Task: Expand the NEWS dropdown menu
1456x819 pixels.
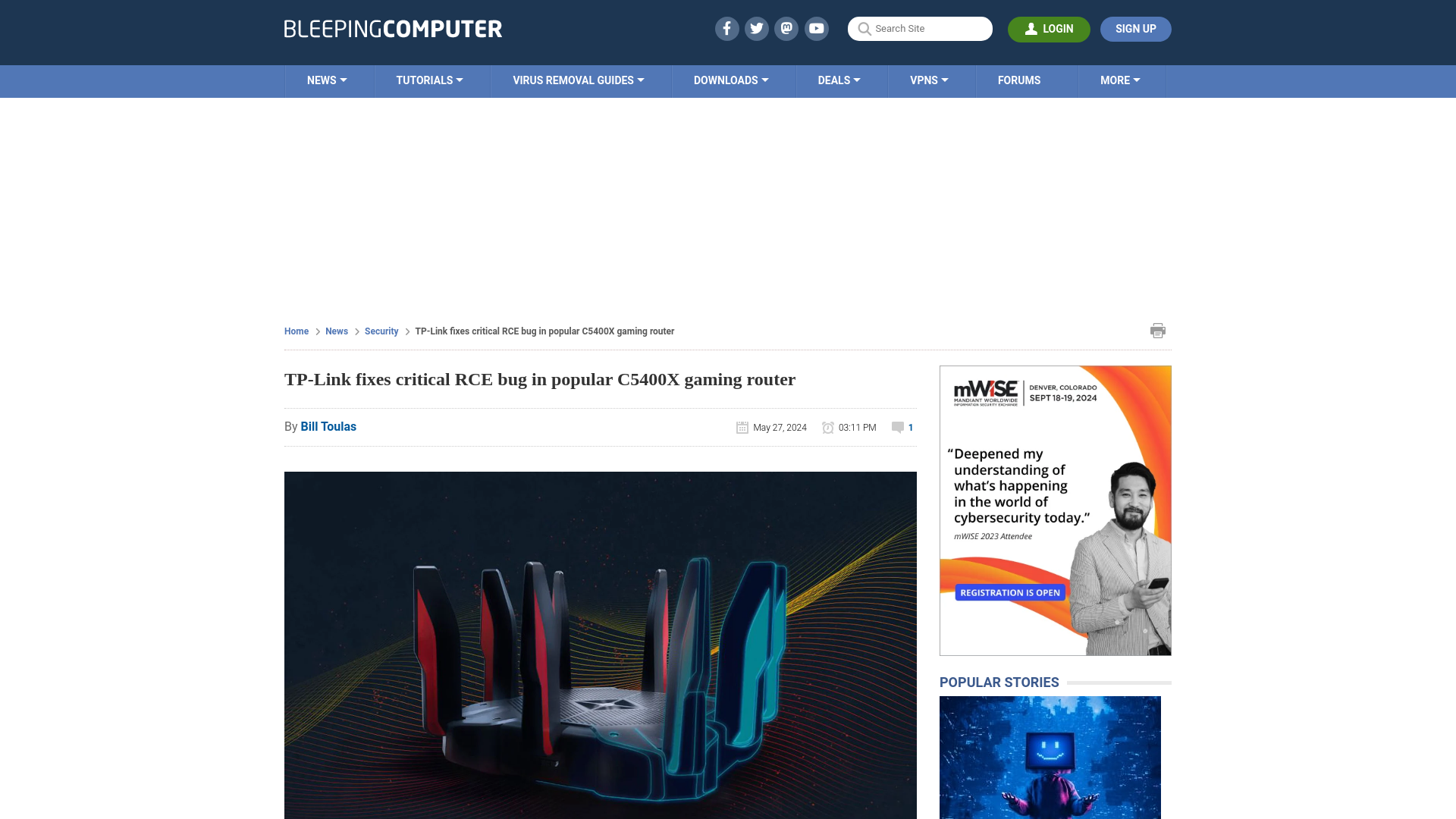Action: coord(327,80)
